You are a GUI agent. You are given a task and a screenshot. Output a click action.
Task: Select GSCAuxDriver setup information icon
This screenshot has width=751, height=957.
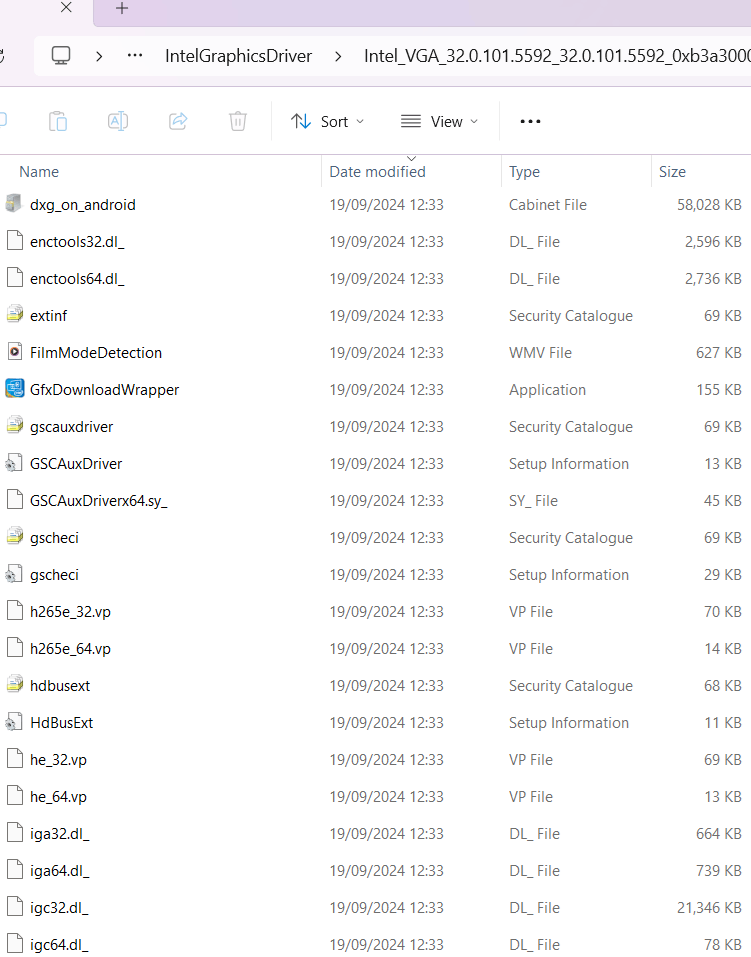[15, 464]
